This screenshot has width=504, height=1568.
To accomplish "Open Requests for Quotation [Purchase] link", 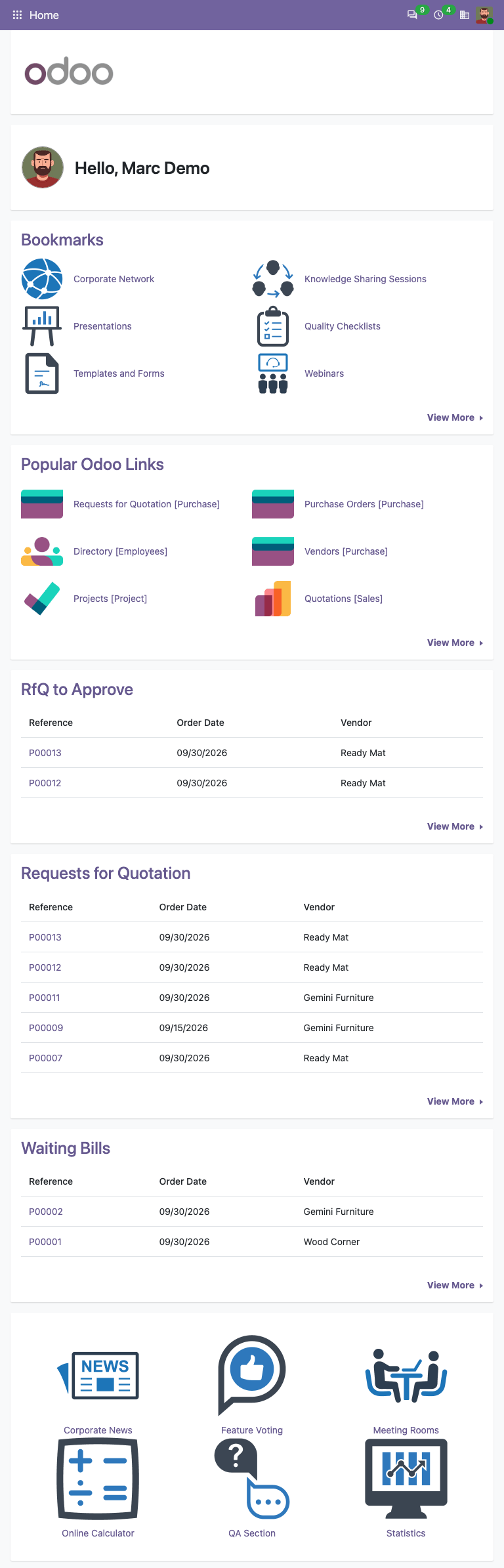I will coord(146,504).
